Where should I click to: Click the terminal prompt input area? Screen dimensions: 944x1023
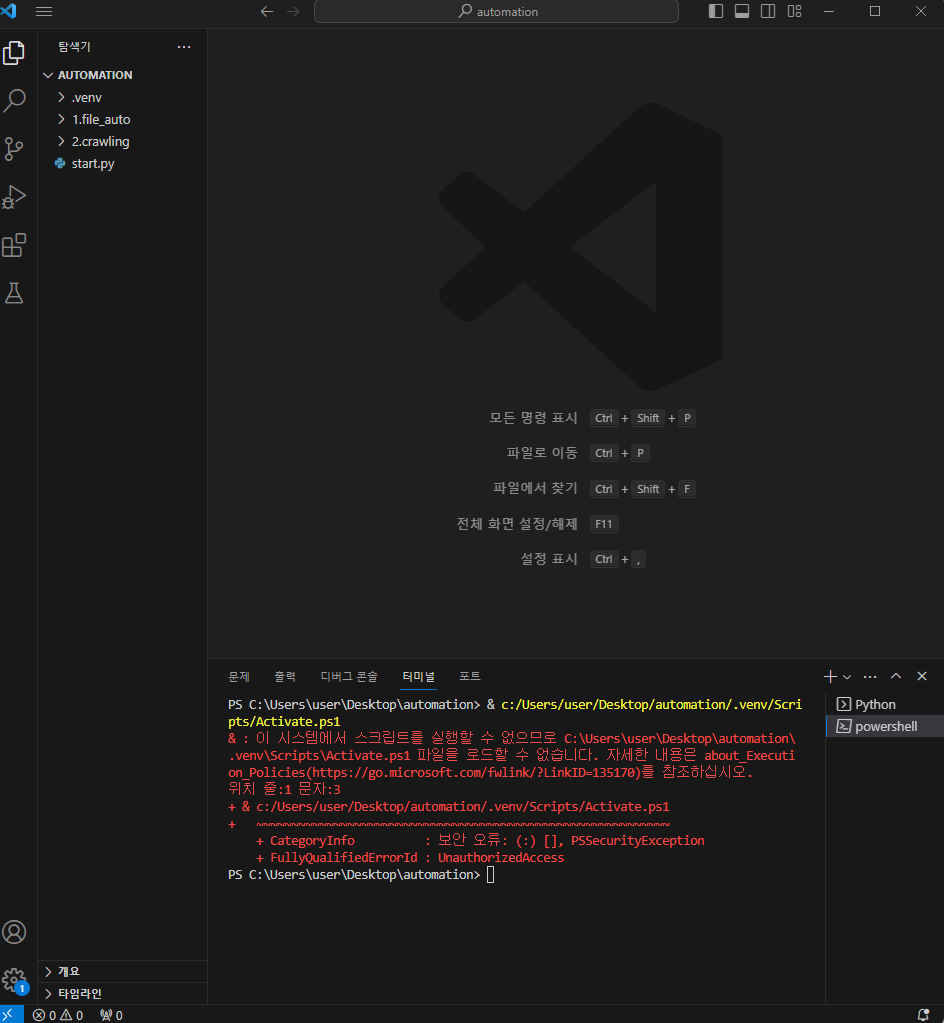click(491, 875)
